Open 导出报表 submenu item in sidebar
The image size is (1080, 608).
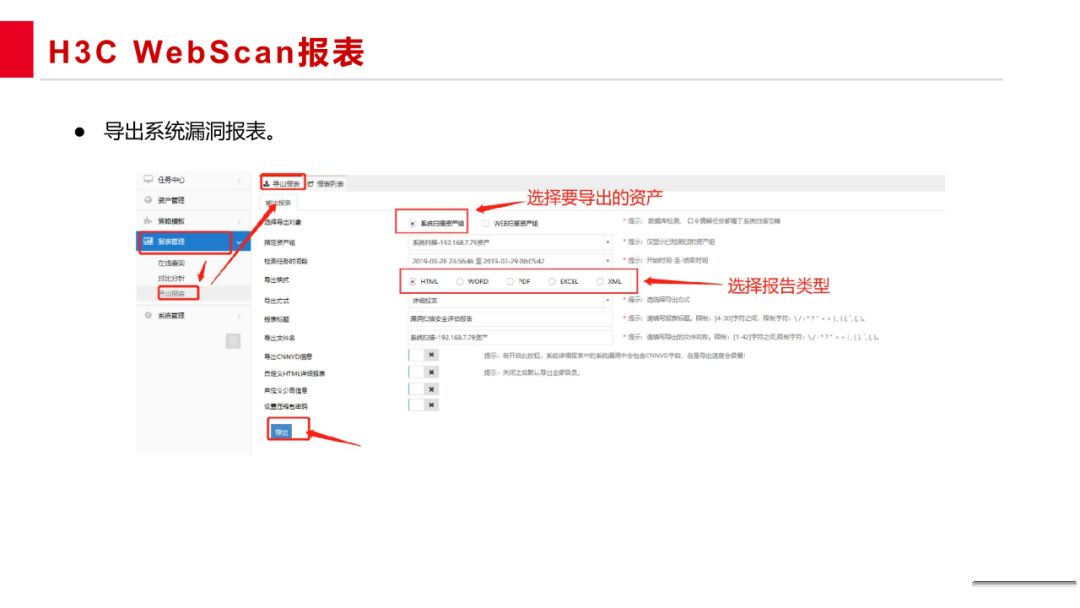(x=172, y=293)
